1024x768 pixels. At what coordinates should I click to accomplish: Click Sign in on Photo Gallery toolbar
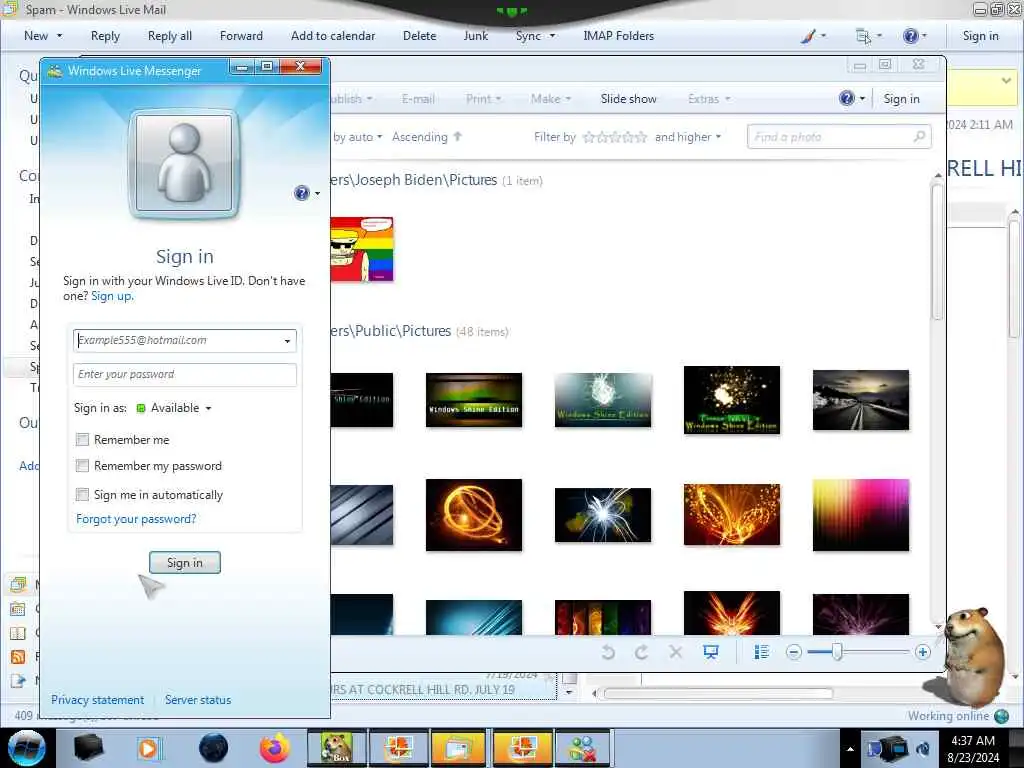click(901, 99)
